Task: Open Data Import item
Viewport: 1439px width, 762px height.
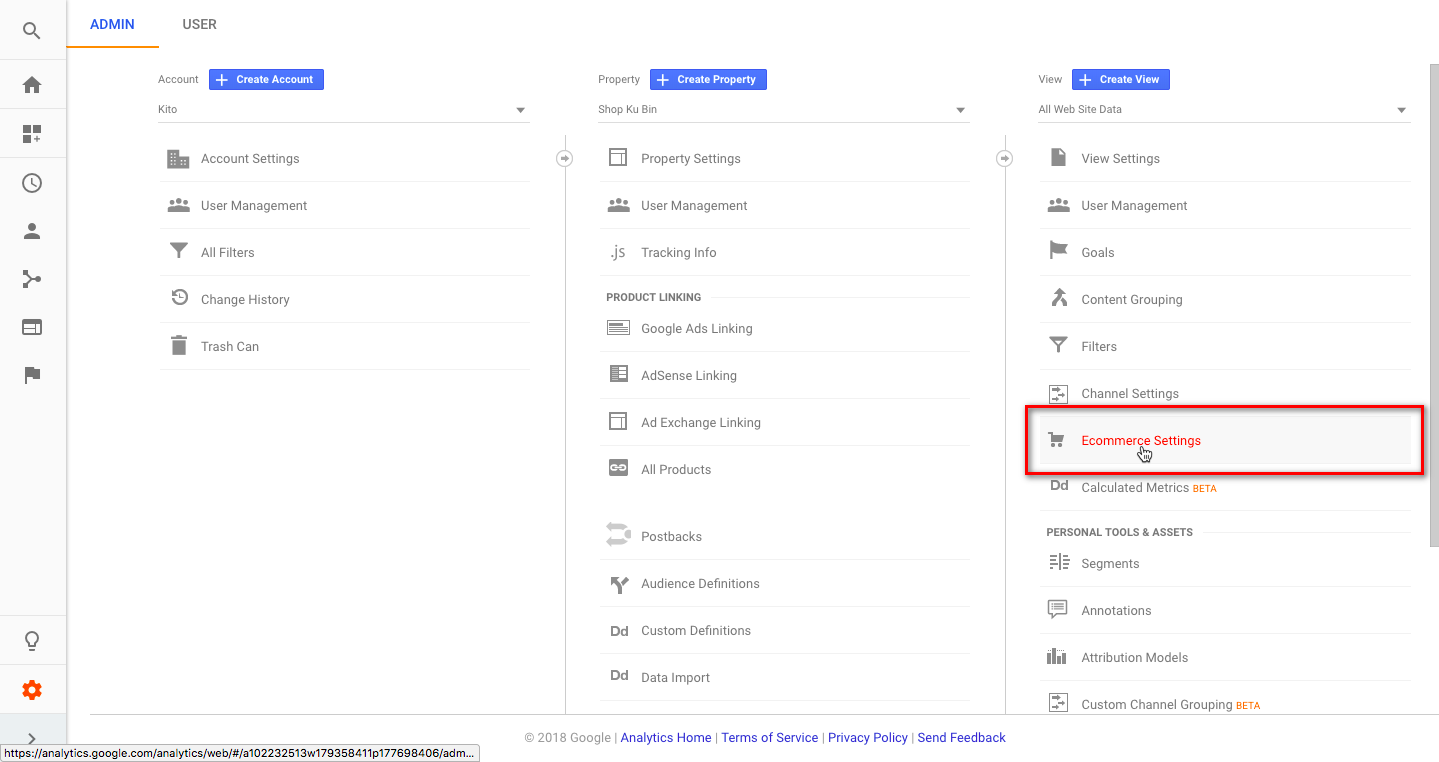Action: point(784,677)
